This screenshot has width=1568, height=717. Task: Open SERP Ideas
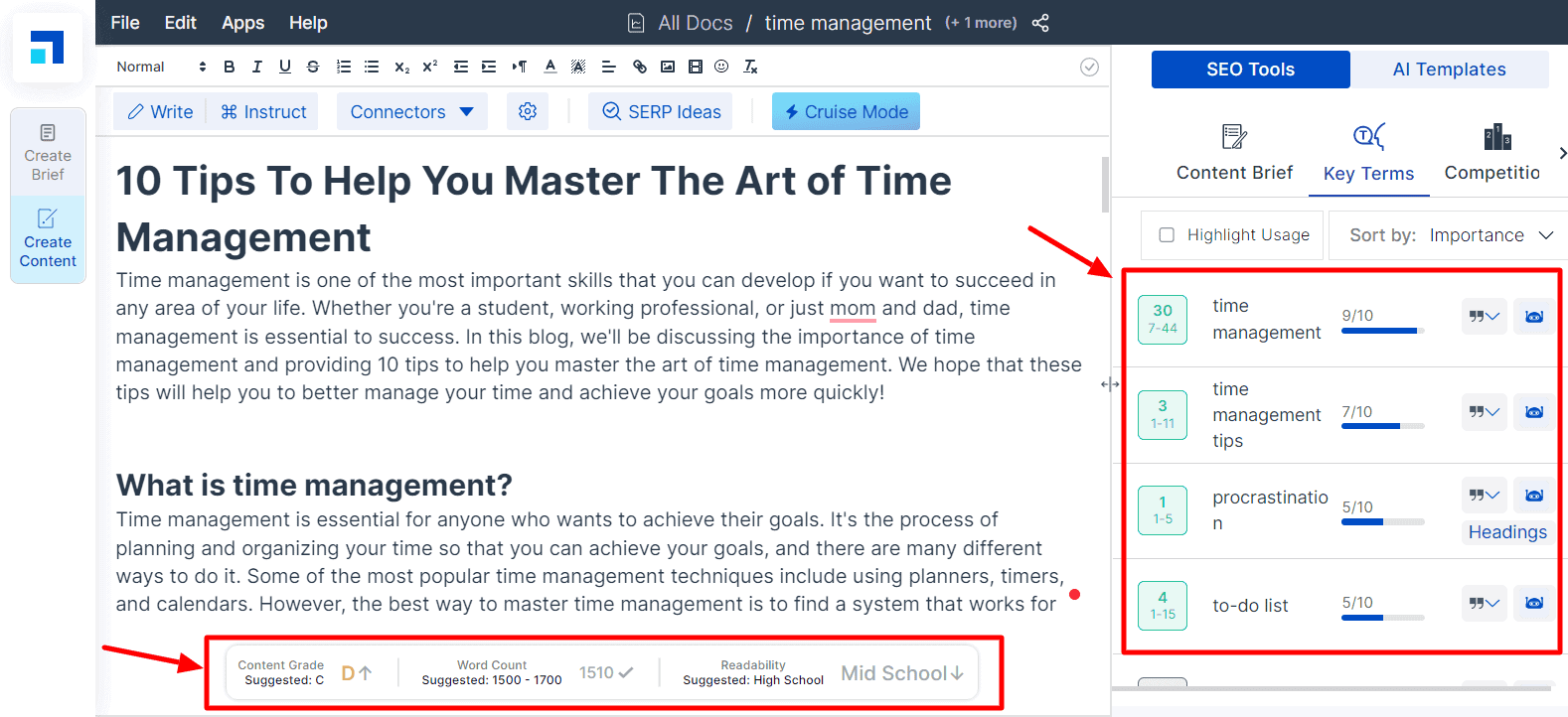point(661,111)
